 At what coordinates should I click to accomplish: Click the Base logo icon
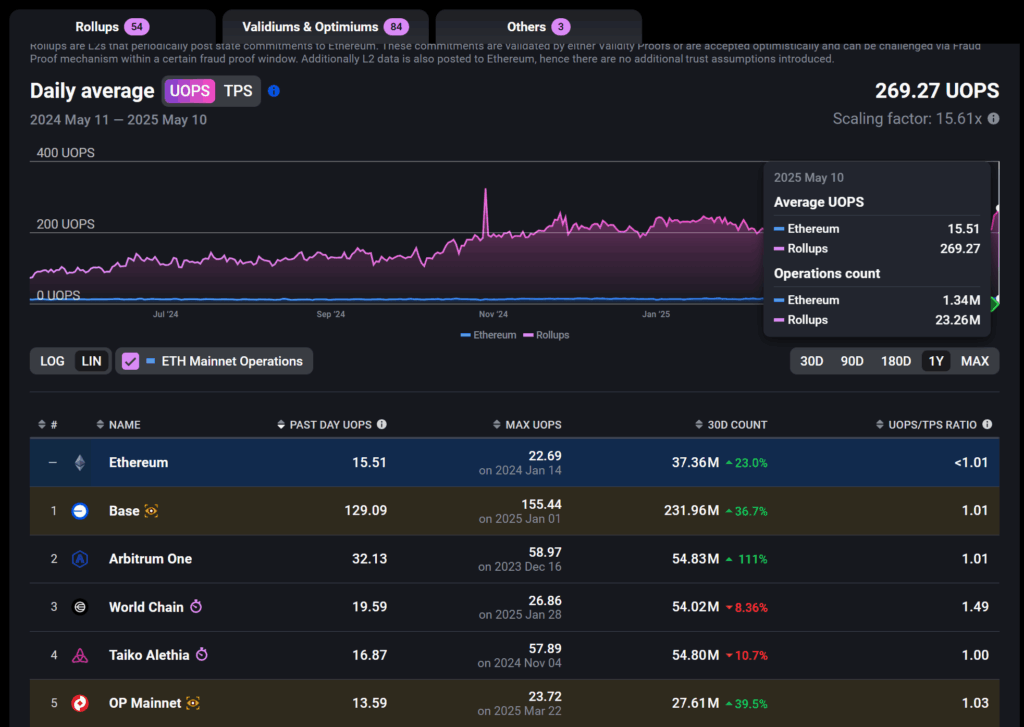coord(80,511)
